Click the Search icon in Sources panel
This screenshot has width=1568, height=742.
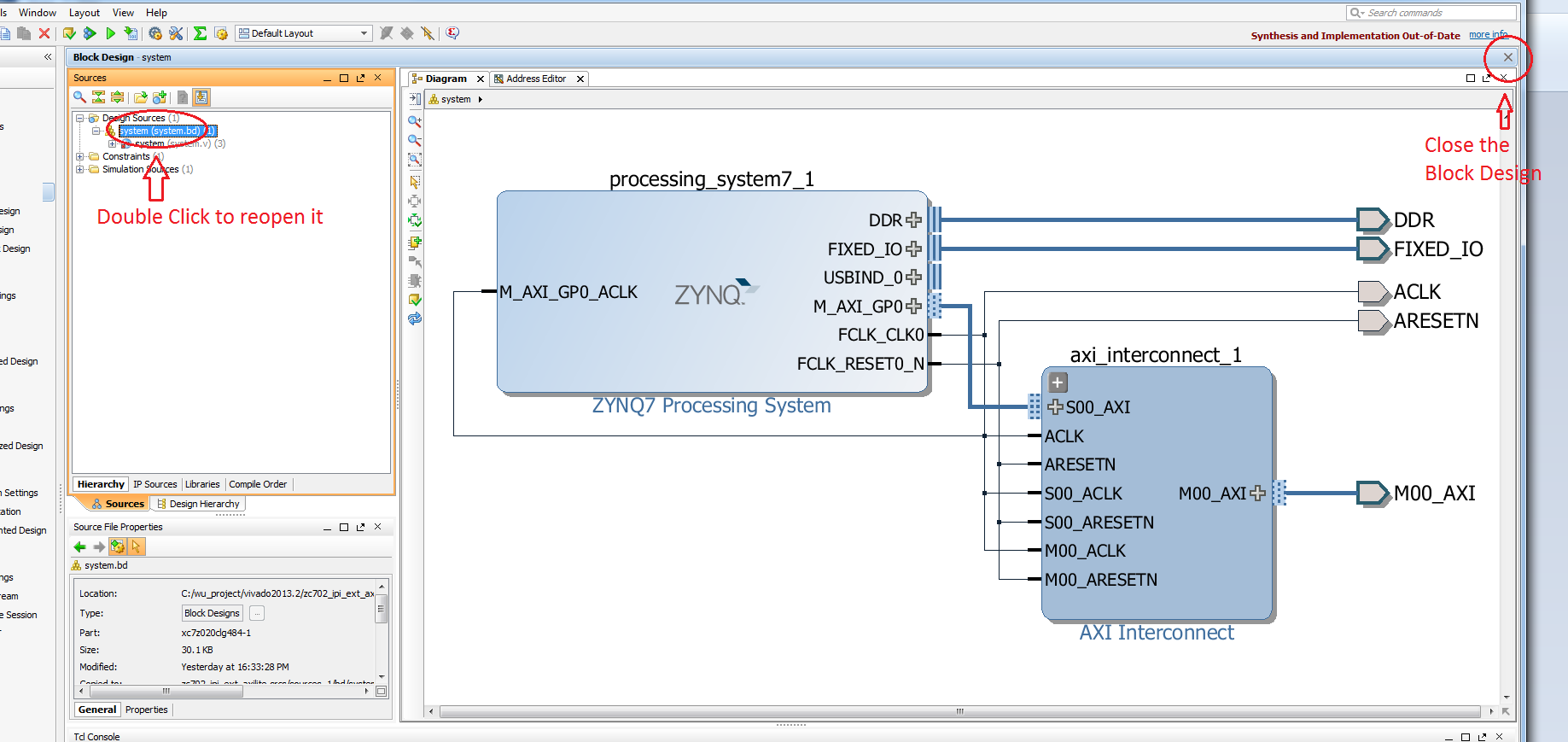point(79,97)
